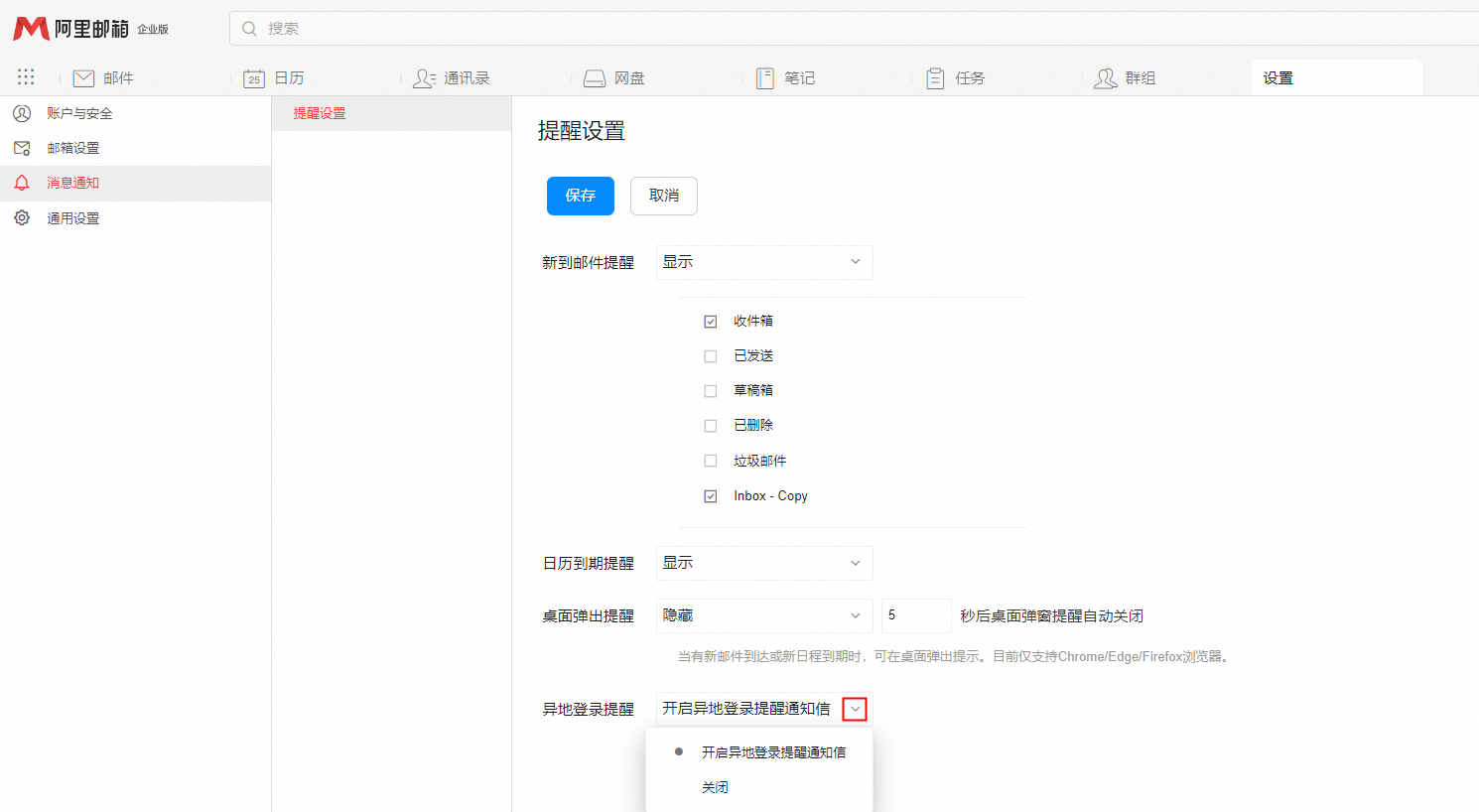Click the mail envelope icon
The height and width of the screenshot is (812, 1479).
[83, 78]
